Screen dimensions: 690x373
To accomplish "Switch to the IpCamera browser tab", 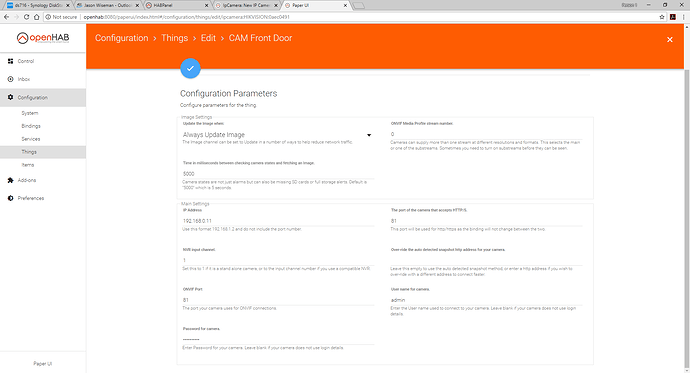I will 245,5.
